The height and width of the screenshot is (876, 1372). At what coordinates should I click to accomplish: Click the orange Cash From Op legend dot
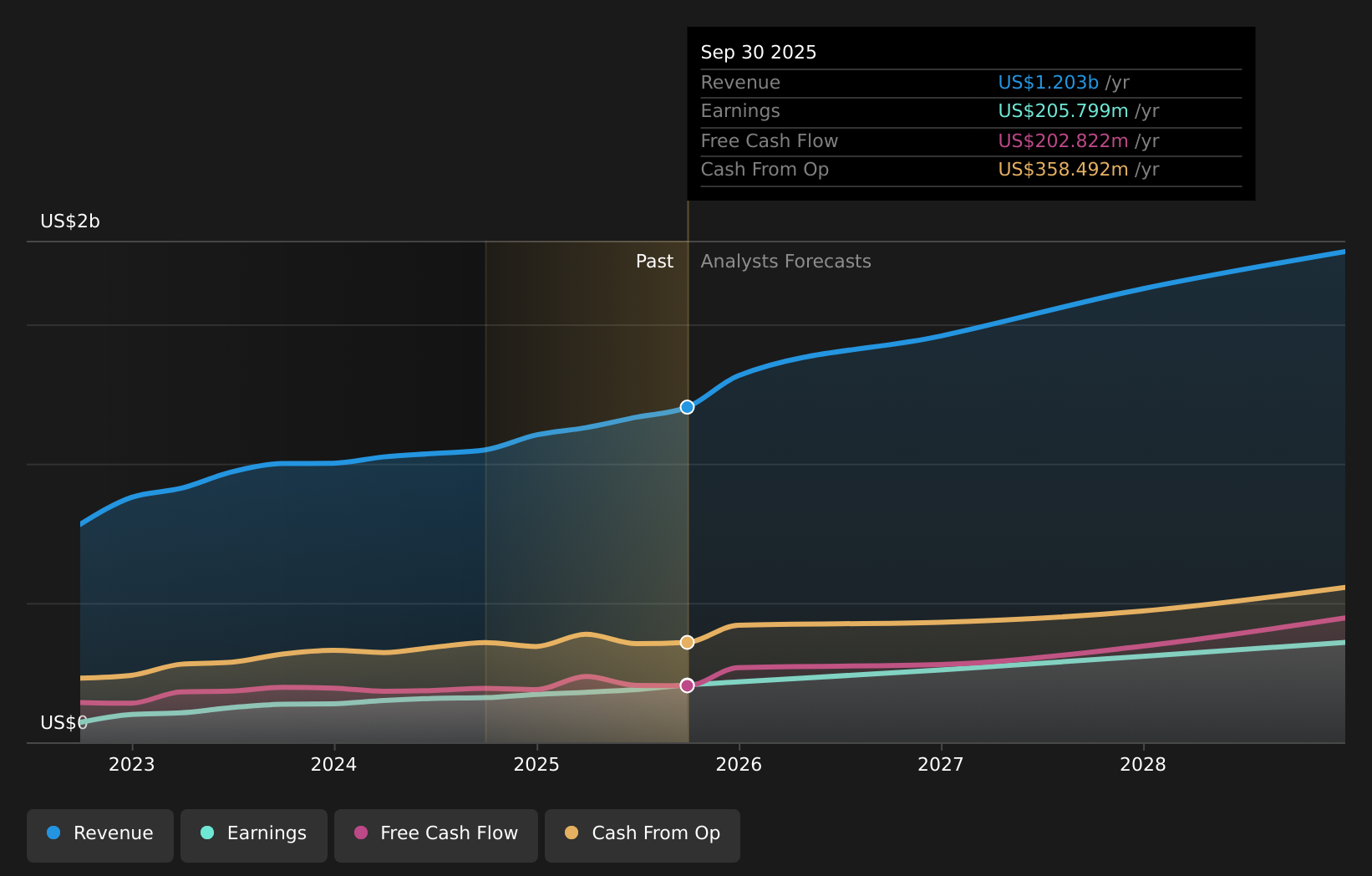572,833
